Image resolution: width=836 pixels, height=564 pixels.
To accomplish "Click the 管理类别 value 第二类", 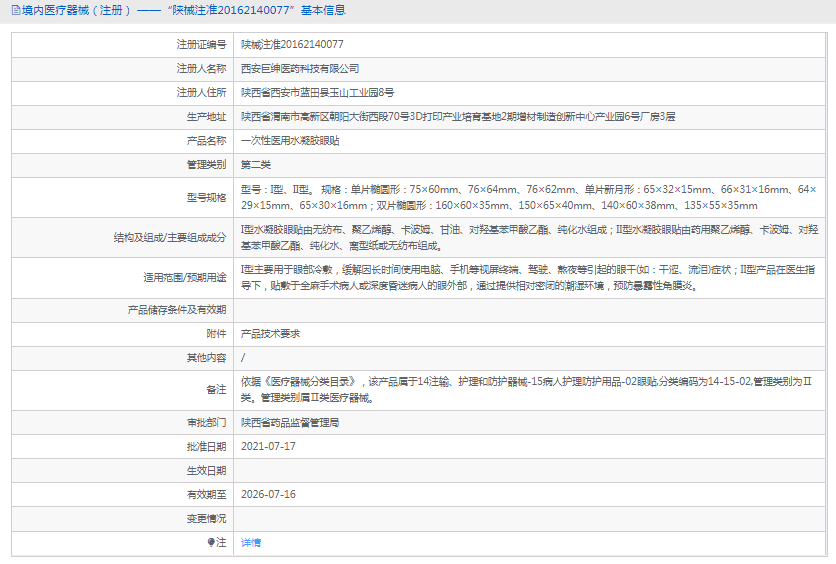I will pyautogui.click(x=256, y=165).
